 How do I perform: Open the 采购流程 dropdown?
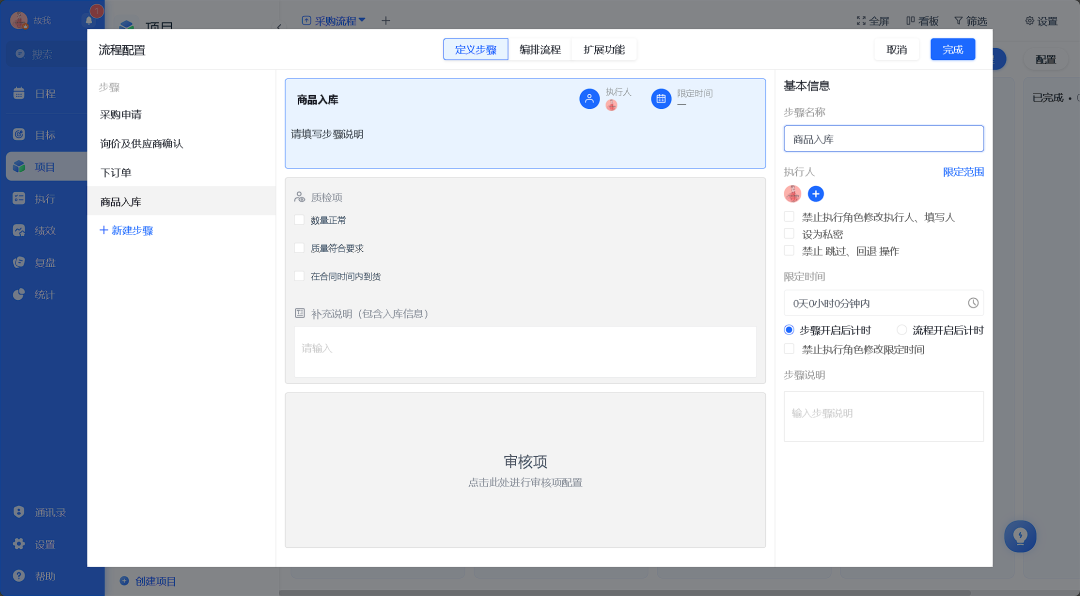pos(337,19)
